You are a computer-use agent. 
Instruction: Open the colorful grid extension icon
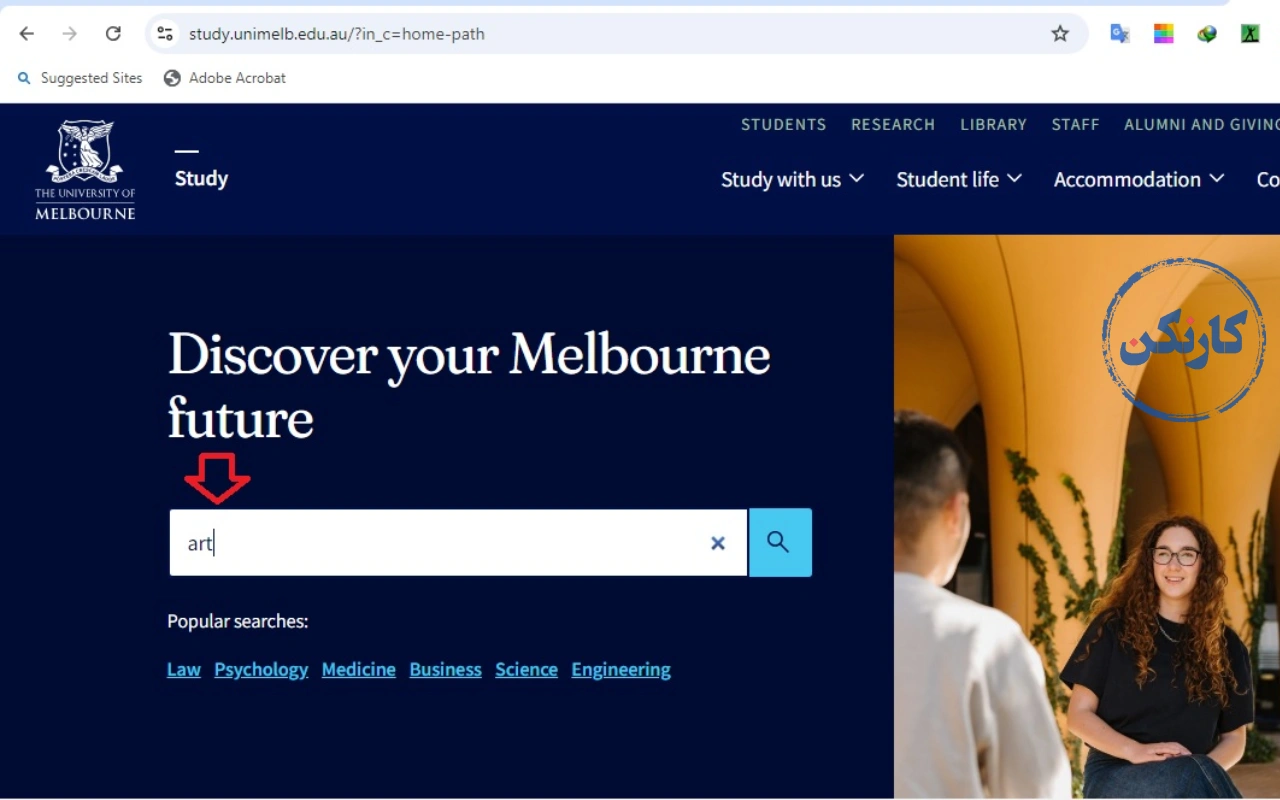pyautogui.click(x=1163, y=34)
